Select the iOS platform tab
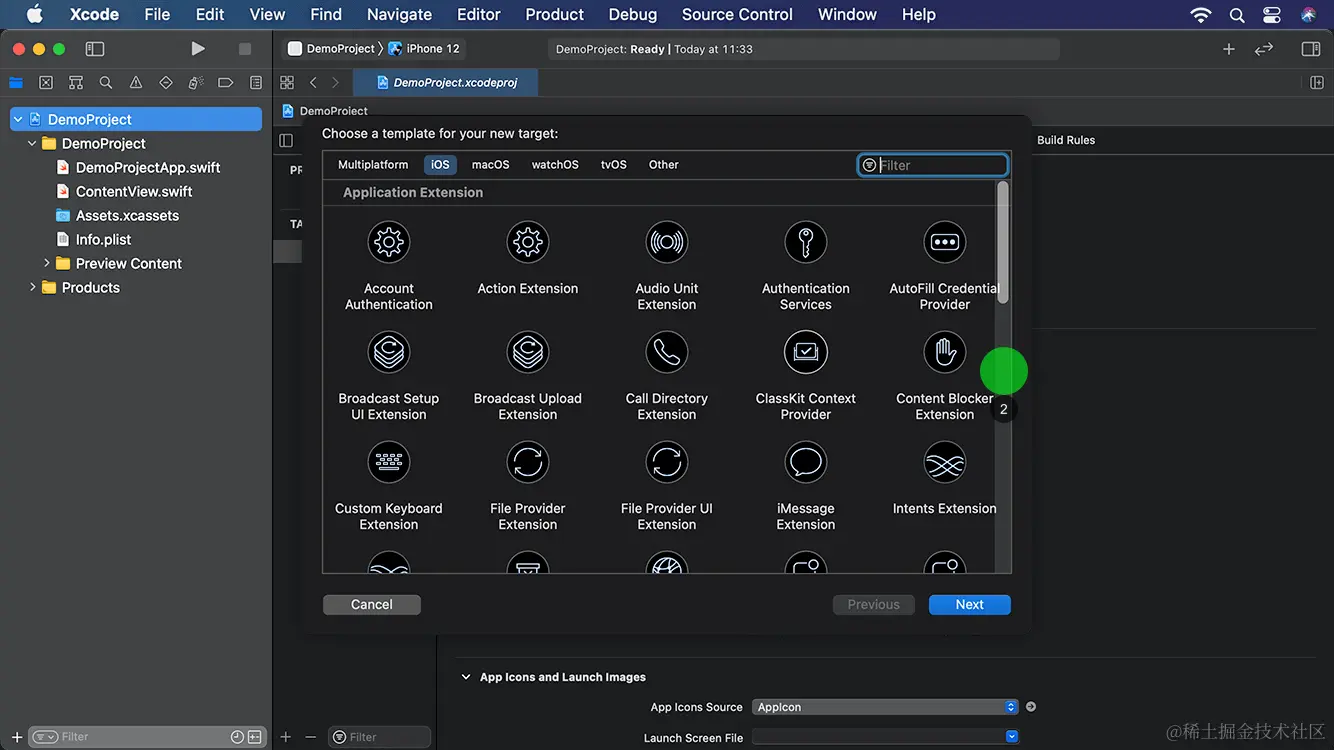Screen dimensions: 1334x750 click(440, 165)
